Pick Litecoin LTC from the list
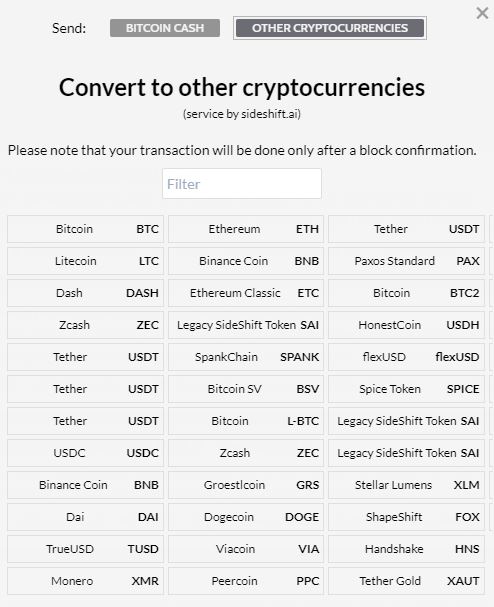The height and width of the screenshot is (607, 494). (85, 261)
